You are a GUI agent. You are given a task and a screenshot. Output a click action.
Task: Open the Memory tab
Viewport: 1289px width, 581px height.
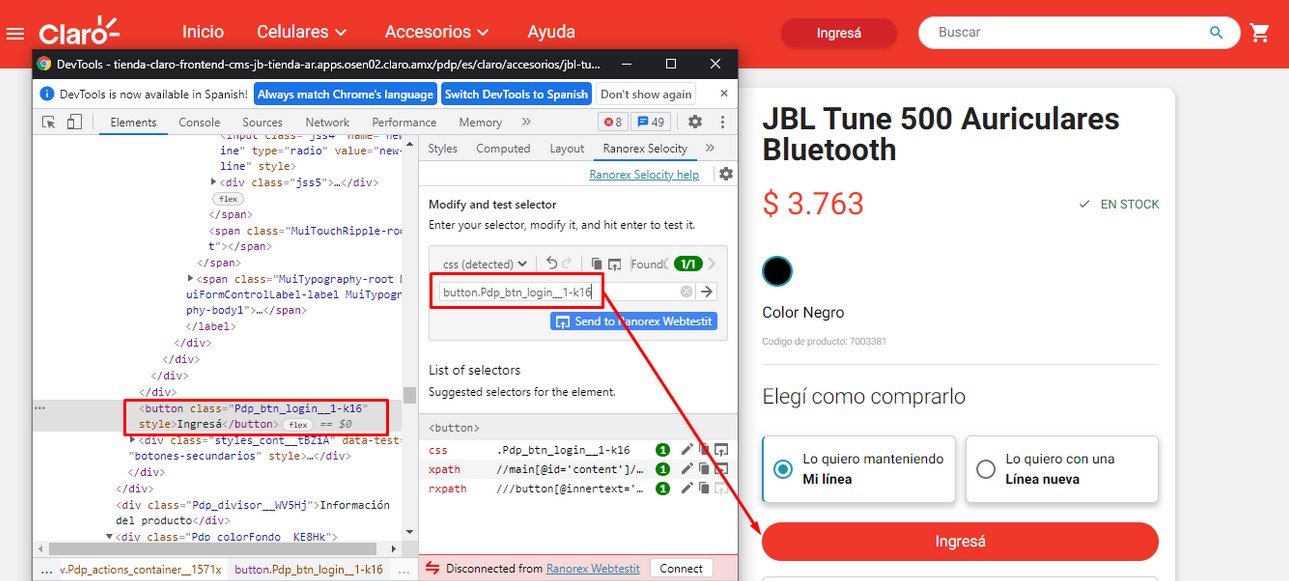(480, 122)
